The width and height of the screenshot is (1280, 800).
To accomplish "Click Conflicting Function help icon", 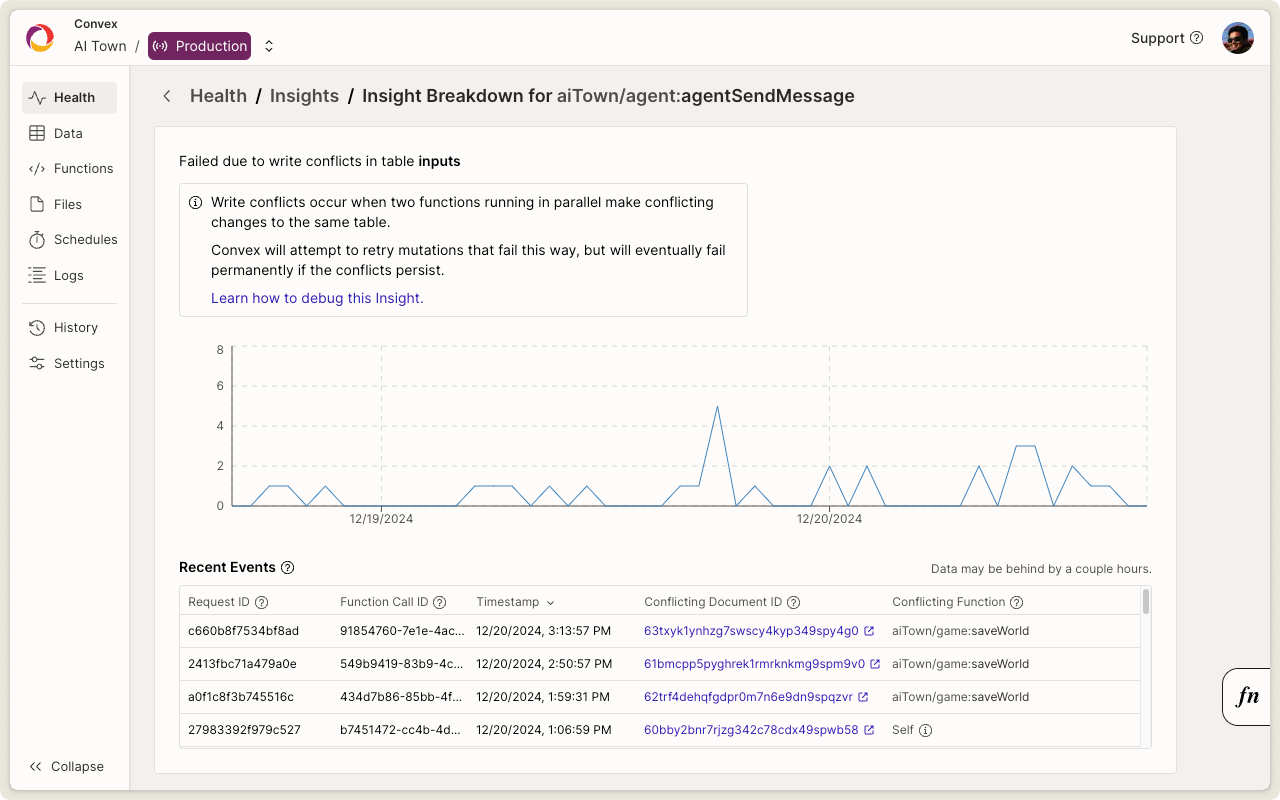I will coord(1017,602).
